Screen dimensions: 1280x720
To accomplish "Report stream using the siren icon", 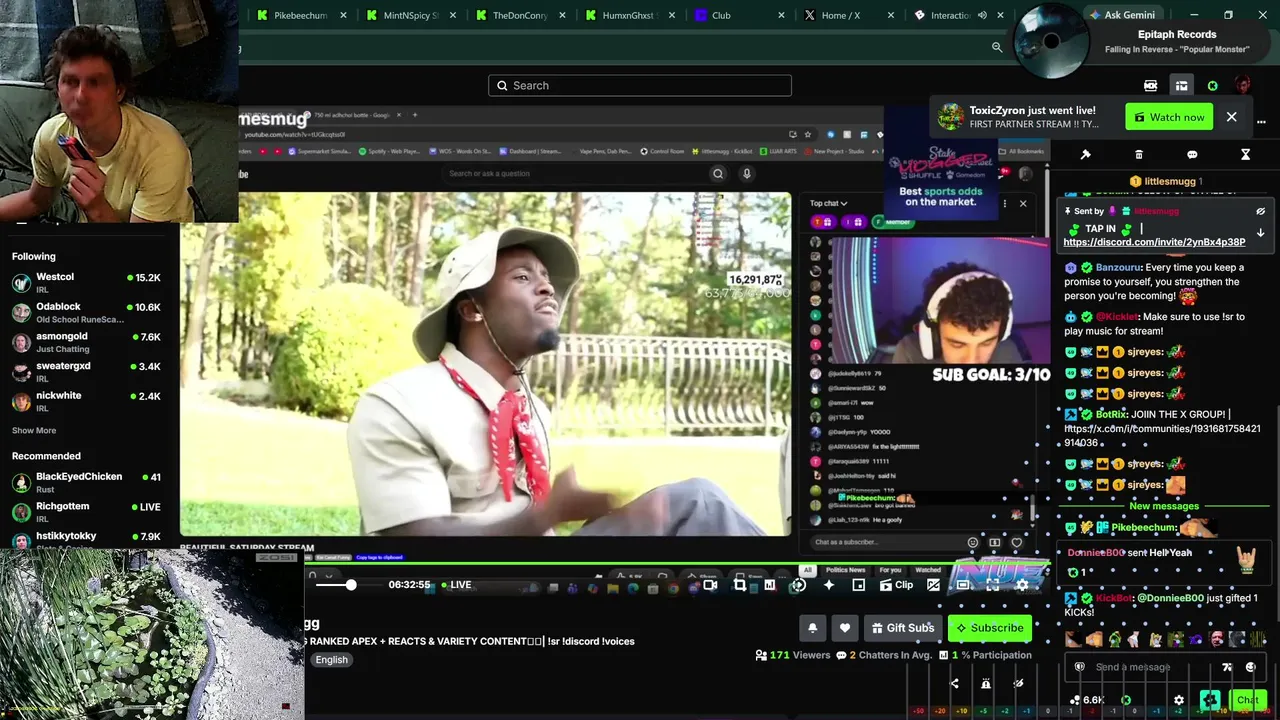I will point(986,684).
